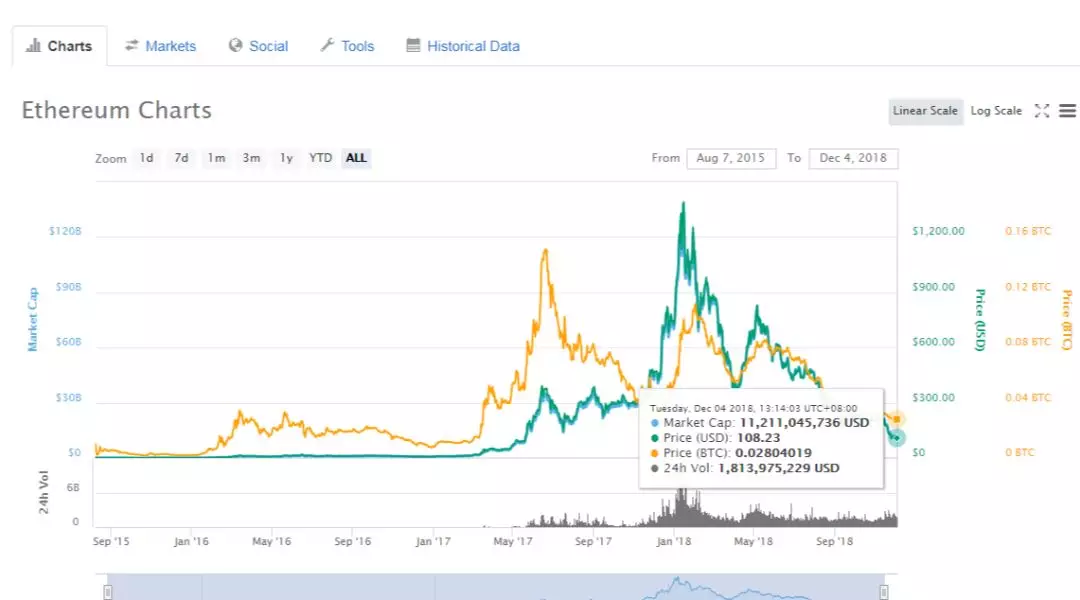1080x600 pixels.
Task: Click the 24h Vol tooltip line
Action: (x=745, y=468)
